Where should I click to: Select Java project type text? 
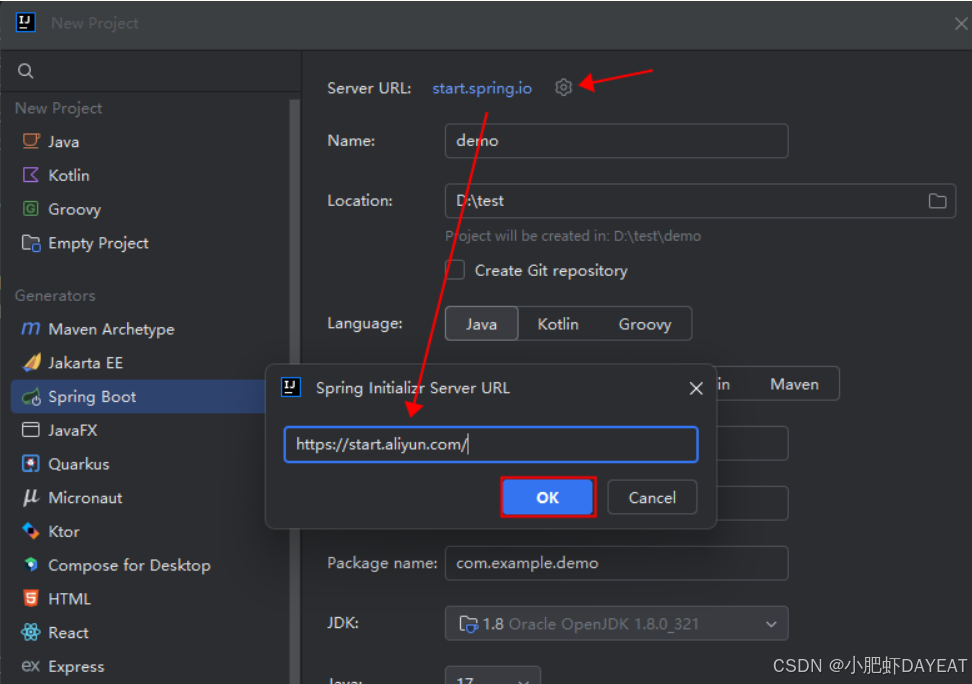tap(64, 141)
